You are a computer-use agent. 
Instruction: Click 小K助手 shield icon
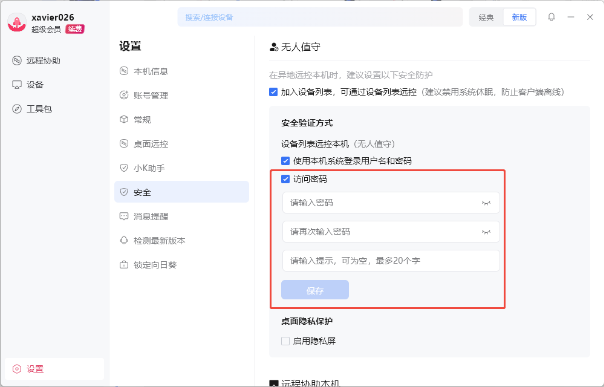pos(124,168)
